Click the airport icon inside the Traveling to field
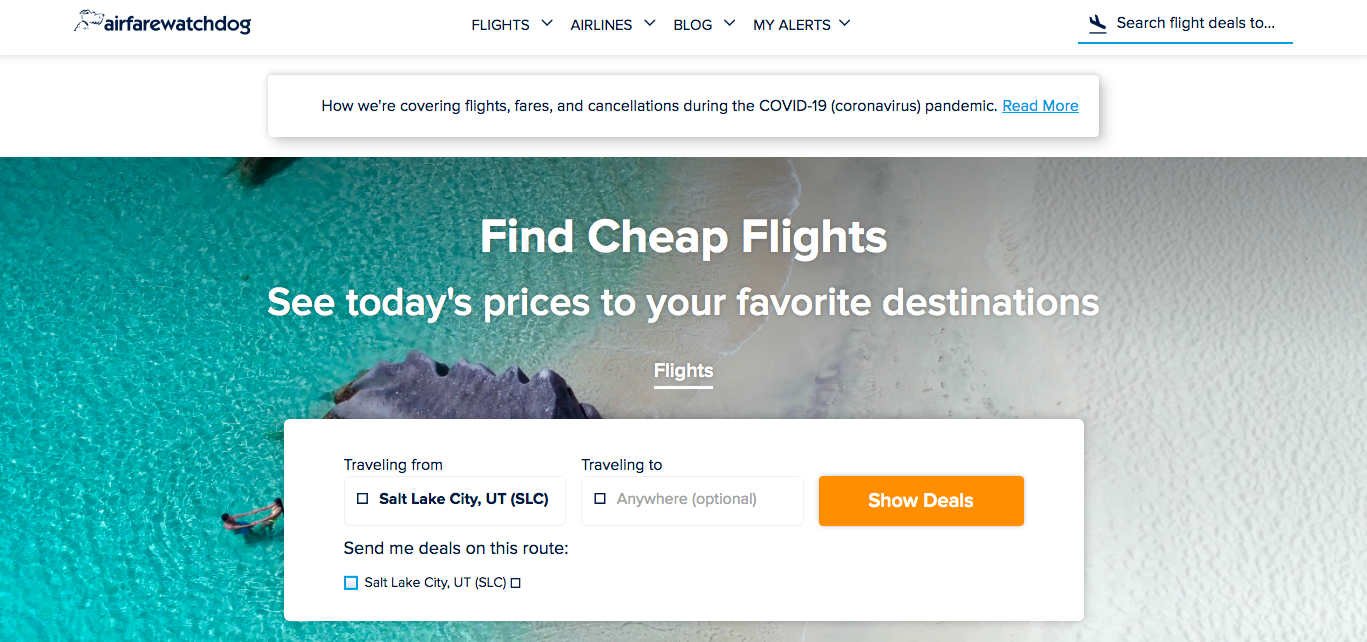The height and width of the screenshot is (642, 1367). (x=600, y=497)
